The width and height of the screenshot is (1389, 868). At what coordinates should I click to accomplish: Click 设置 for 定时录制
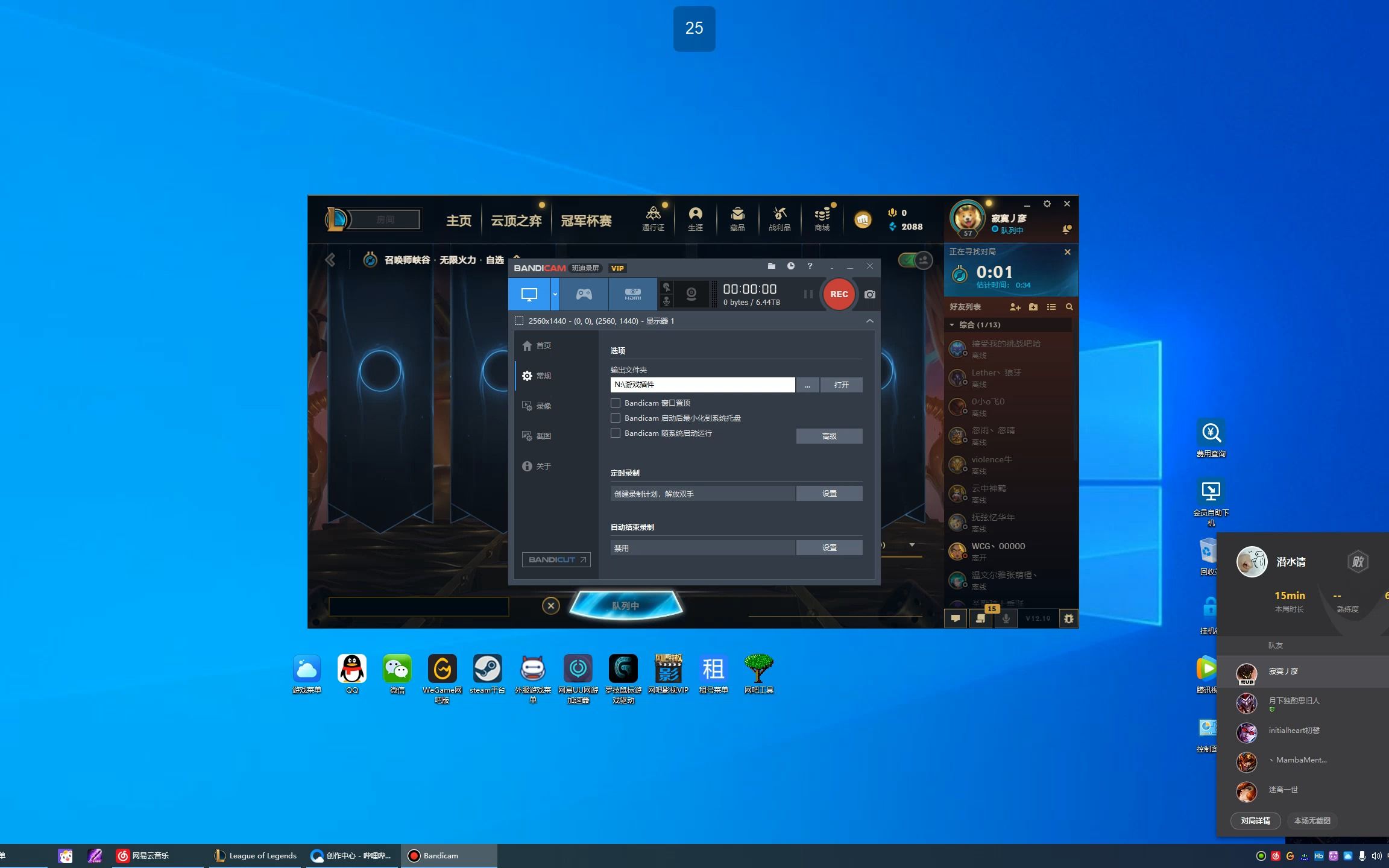[x=829, y=493]
